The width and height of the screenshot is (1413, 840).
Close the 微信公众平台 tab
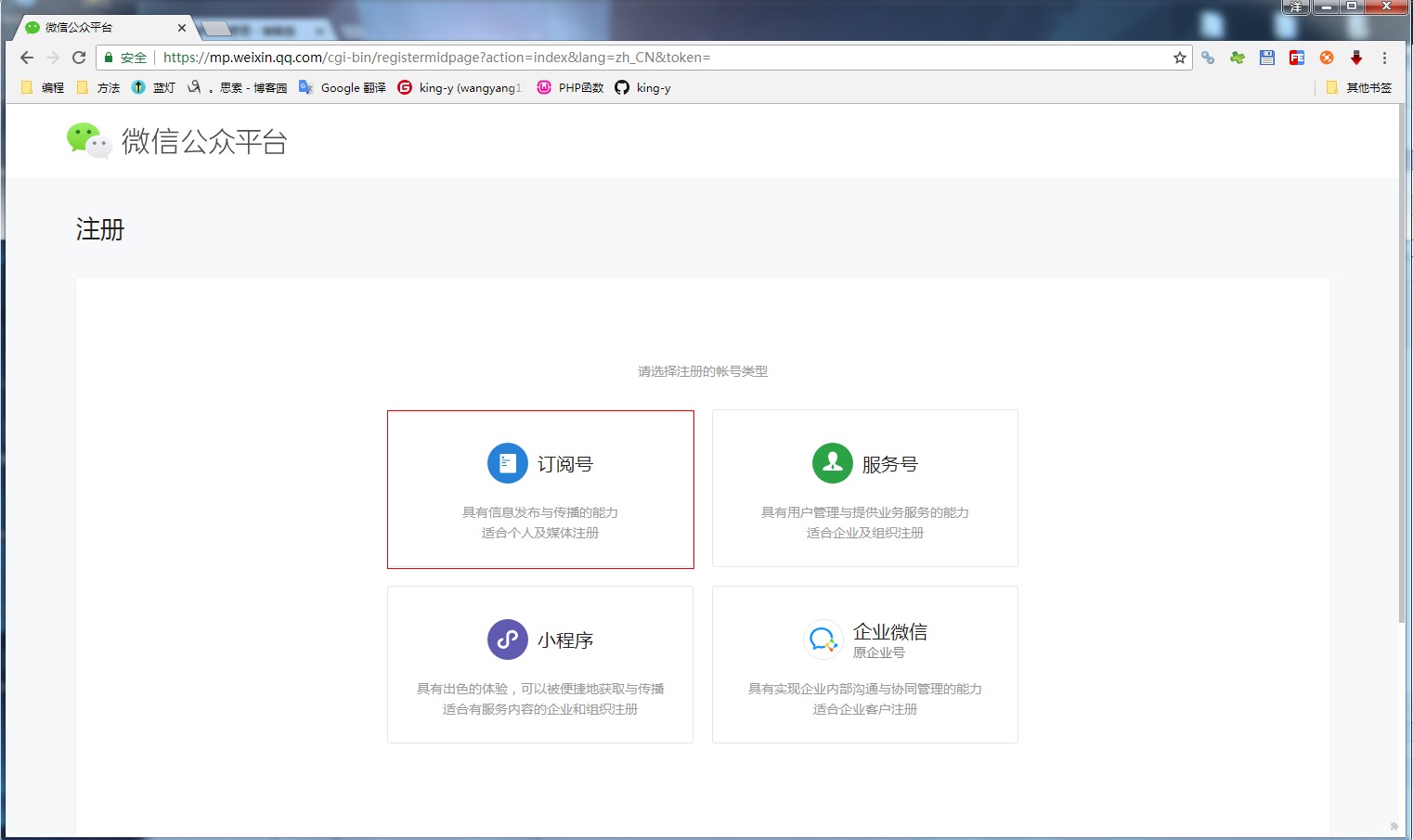[x=182, y=28]
